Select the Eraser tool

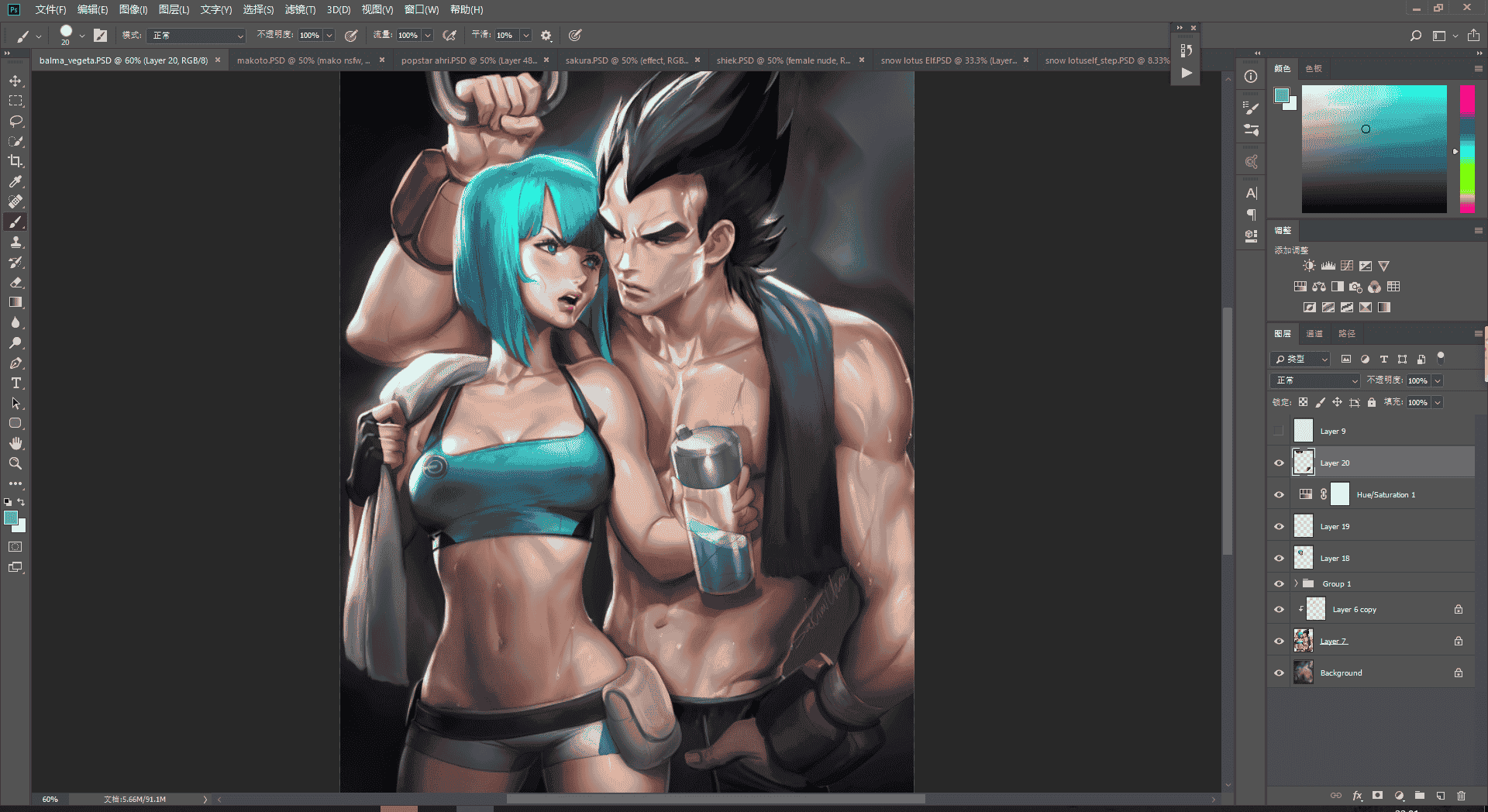(15, 282)
